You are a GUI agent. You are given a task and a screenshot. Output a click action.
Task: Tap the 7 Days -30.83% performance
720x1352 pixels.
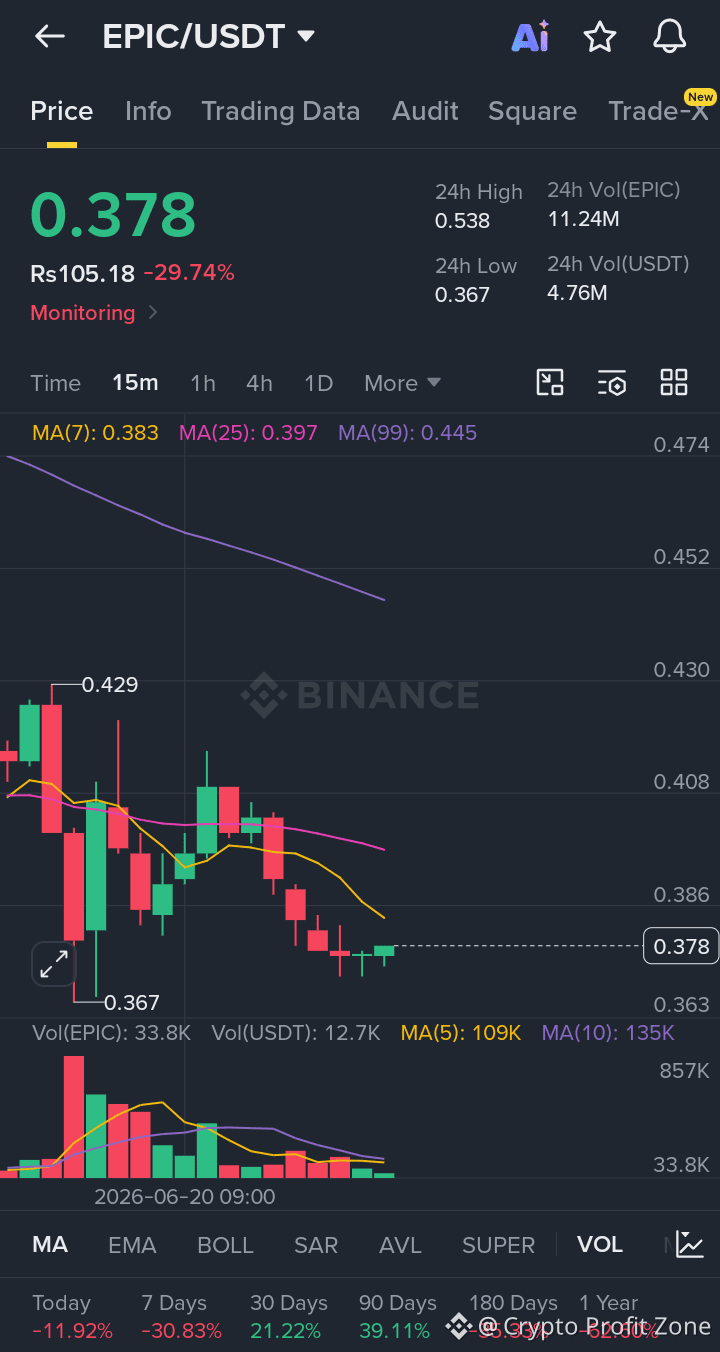click(181, 1317)
